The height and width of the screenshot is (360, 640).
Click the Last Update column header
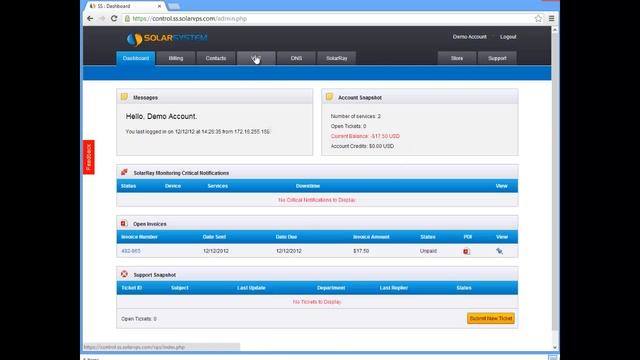click(x=251, y=288)
